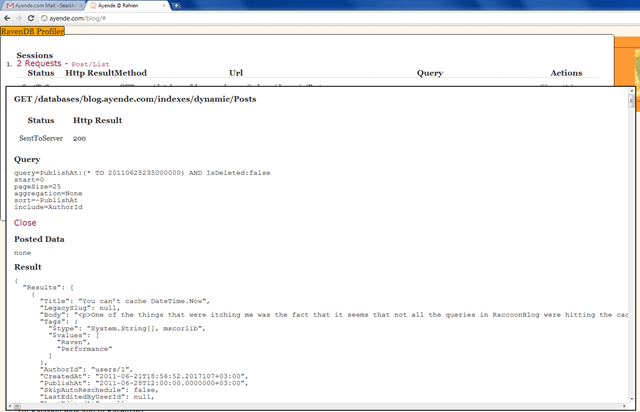Click the "Performance" tag value
Viewport: 640px width, 412px height.
(84, 349)
